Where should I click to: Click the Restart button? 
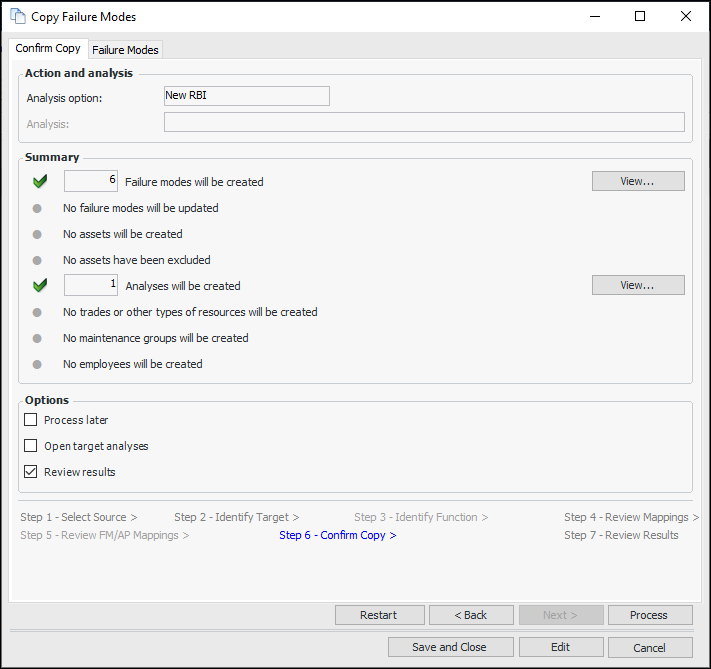coord(380,615)
